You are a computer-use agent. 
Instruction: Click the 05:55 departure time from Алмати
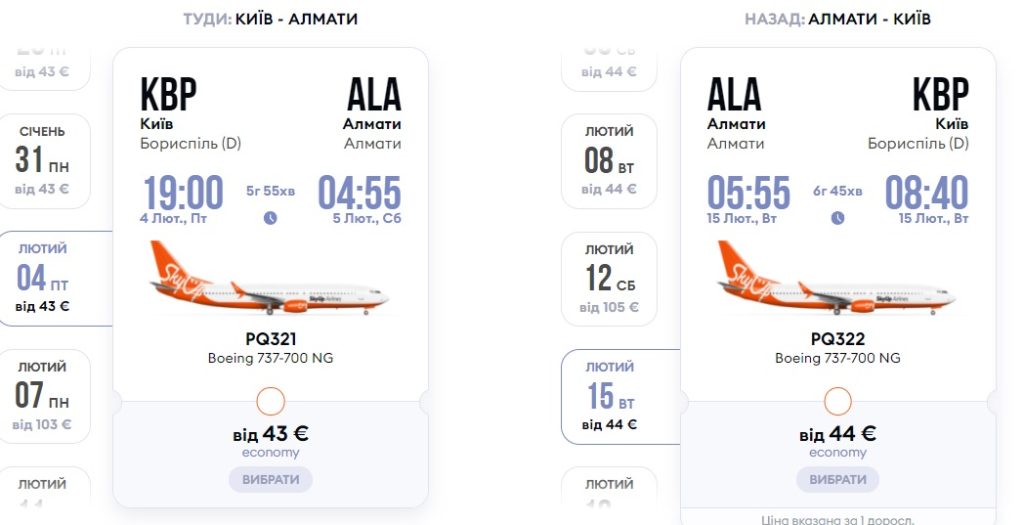[749, 192]
